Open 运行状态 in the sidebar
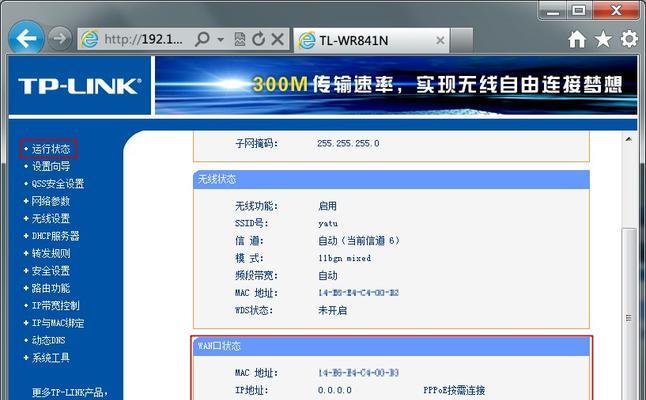Viewport: 646px width, 400px height. point(51,149)
